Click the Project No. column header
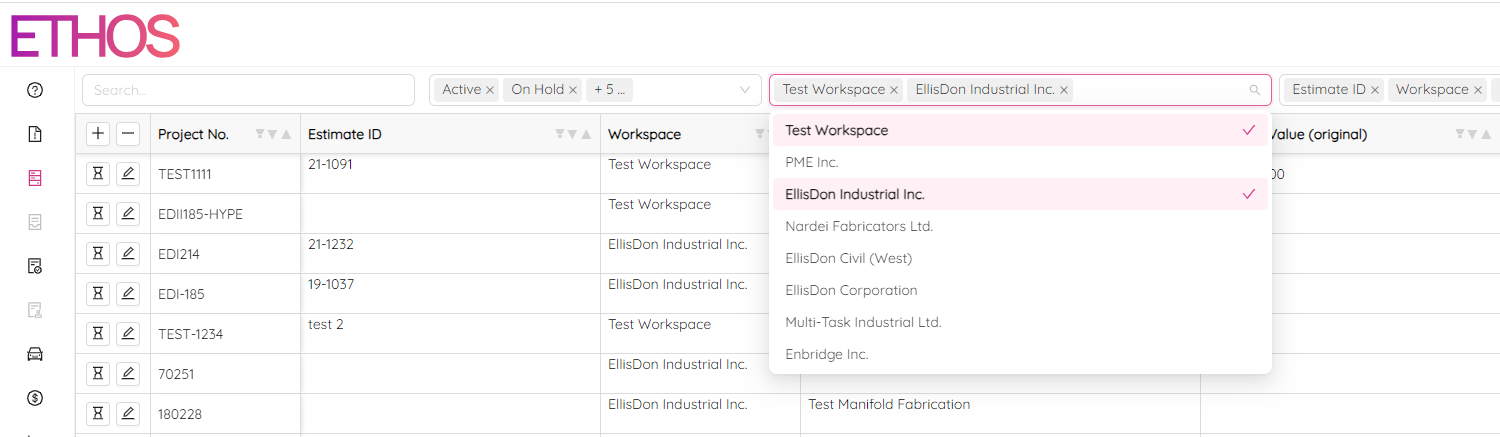Viewport: 1500px width, 437px height. 225,134
